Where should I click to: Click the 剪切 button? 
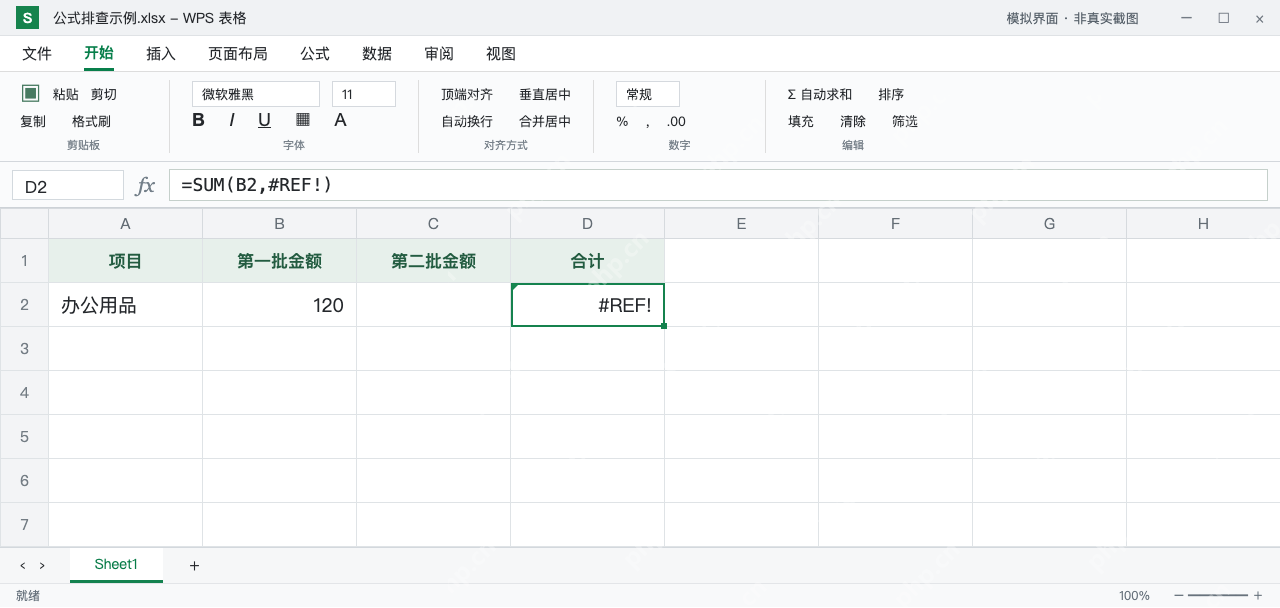[x=104, y=94]
